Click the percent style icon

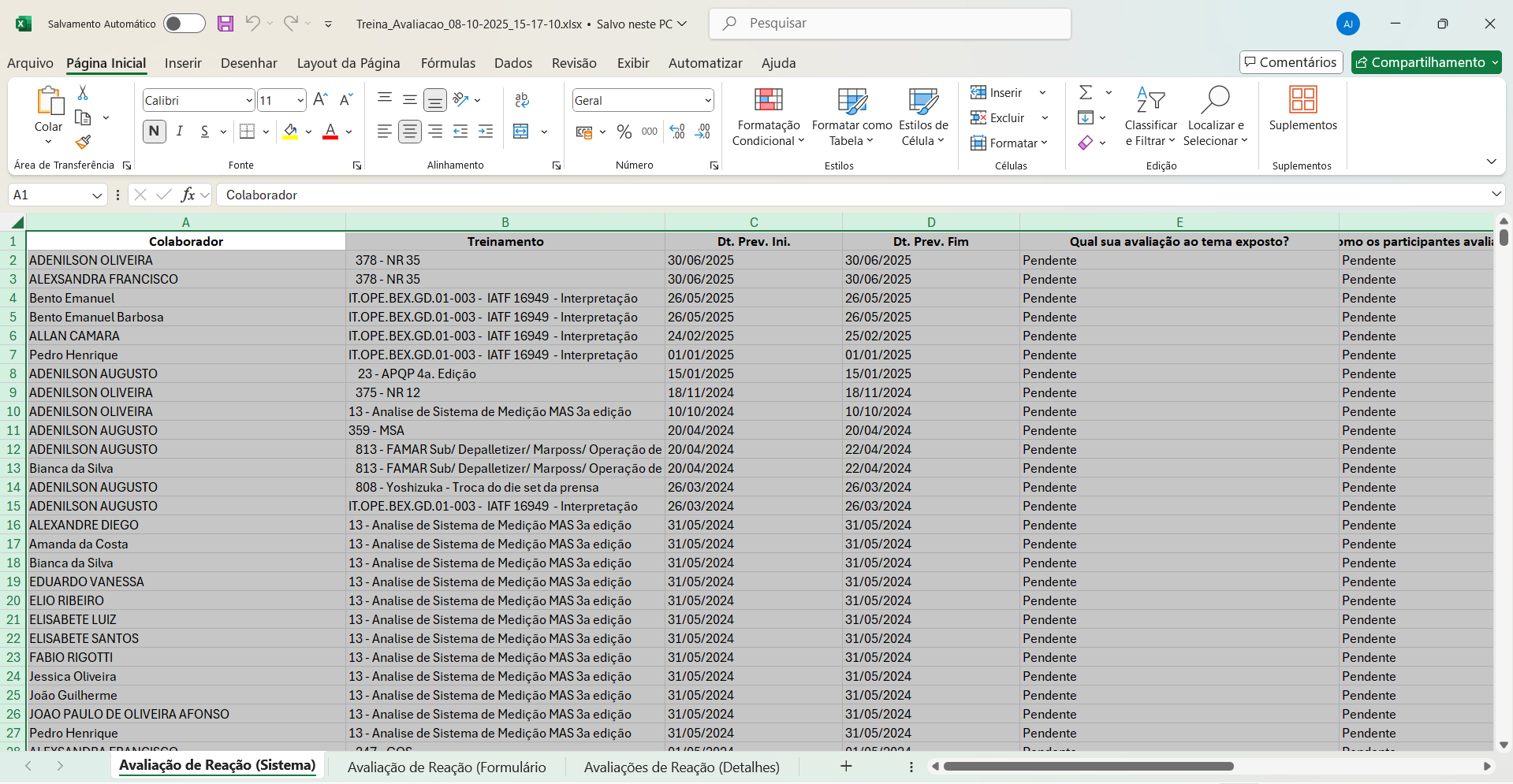(x=624, y=132)
